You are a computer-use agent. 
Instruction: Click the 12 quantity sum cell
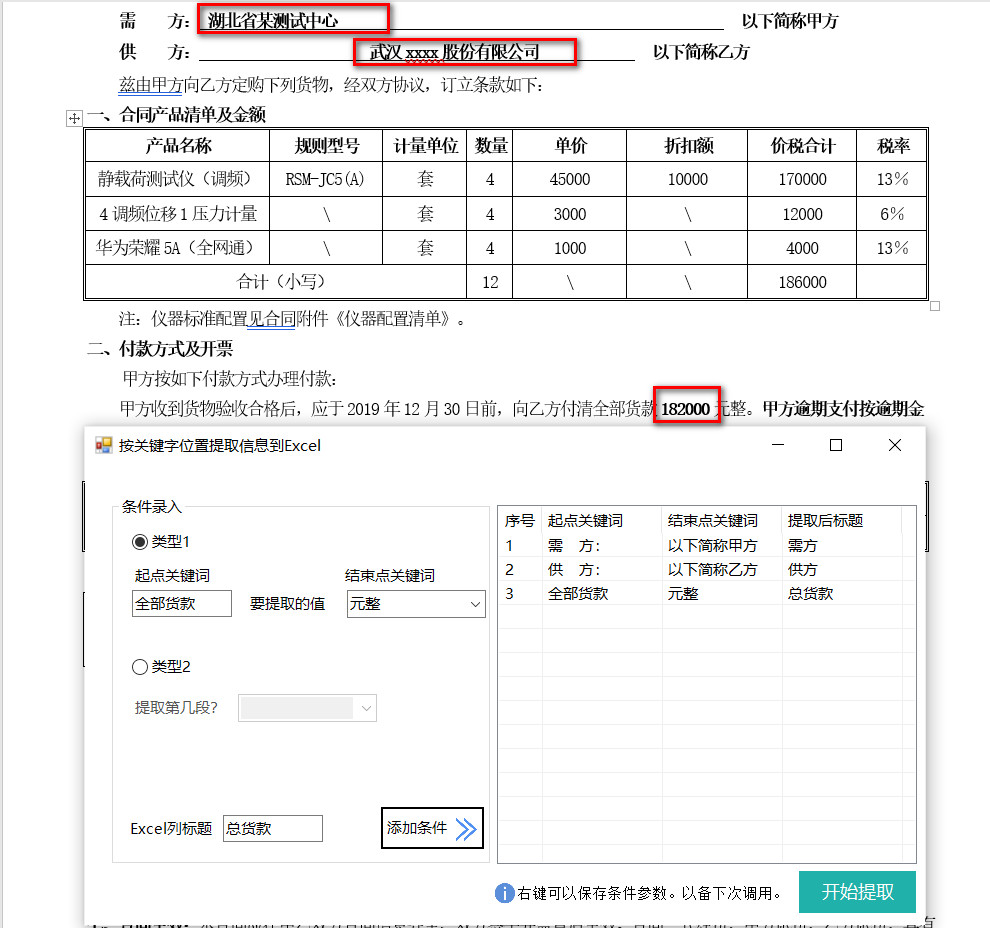pyautogui.click(x=490, y=282)
